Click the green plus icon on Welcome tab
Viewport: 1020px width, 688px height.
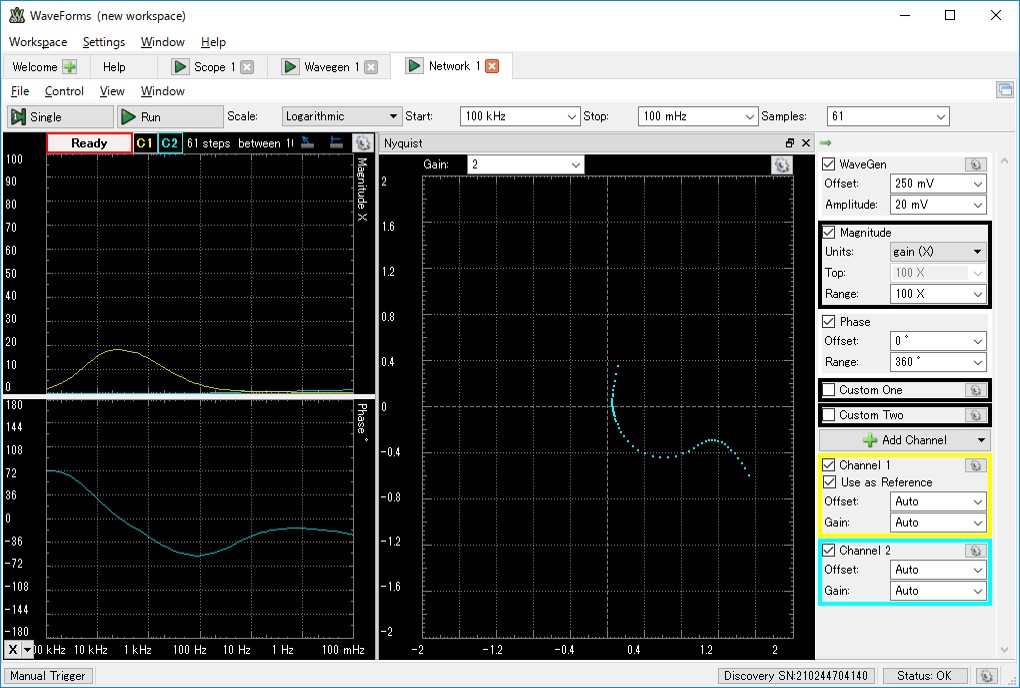[69, 67]
